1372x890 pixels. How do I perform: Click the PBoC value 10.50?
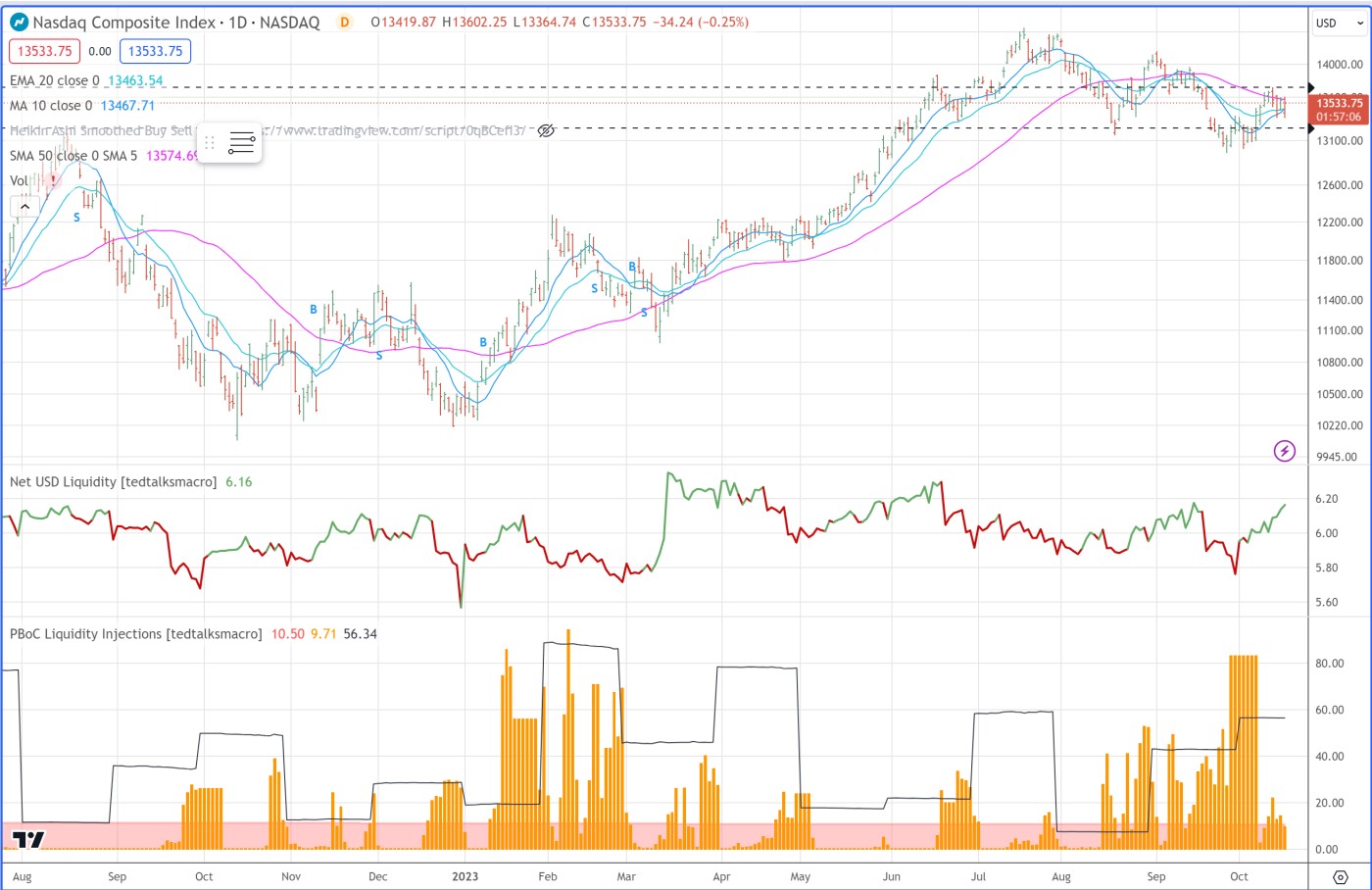(287, 633)
